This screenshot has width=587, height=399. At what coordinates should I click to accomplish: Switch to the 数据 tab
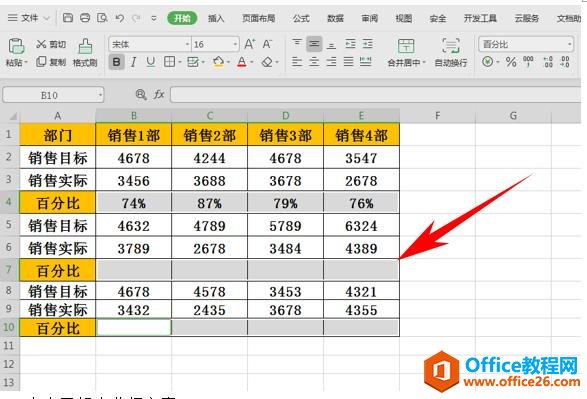pyautogui.click(x=335, y=18)
